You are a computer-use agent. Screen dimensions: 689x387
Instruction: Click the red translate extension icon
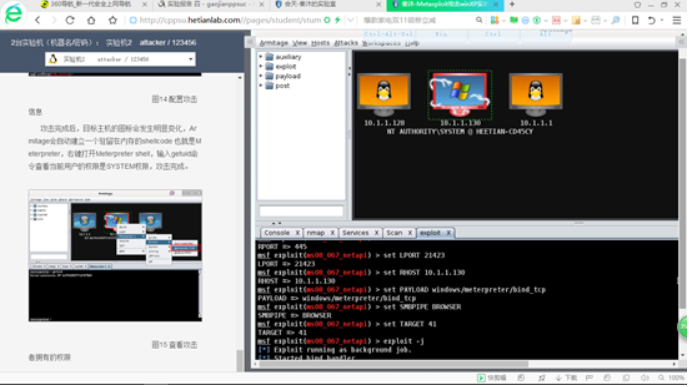(556, 20)
